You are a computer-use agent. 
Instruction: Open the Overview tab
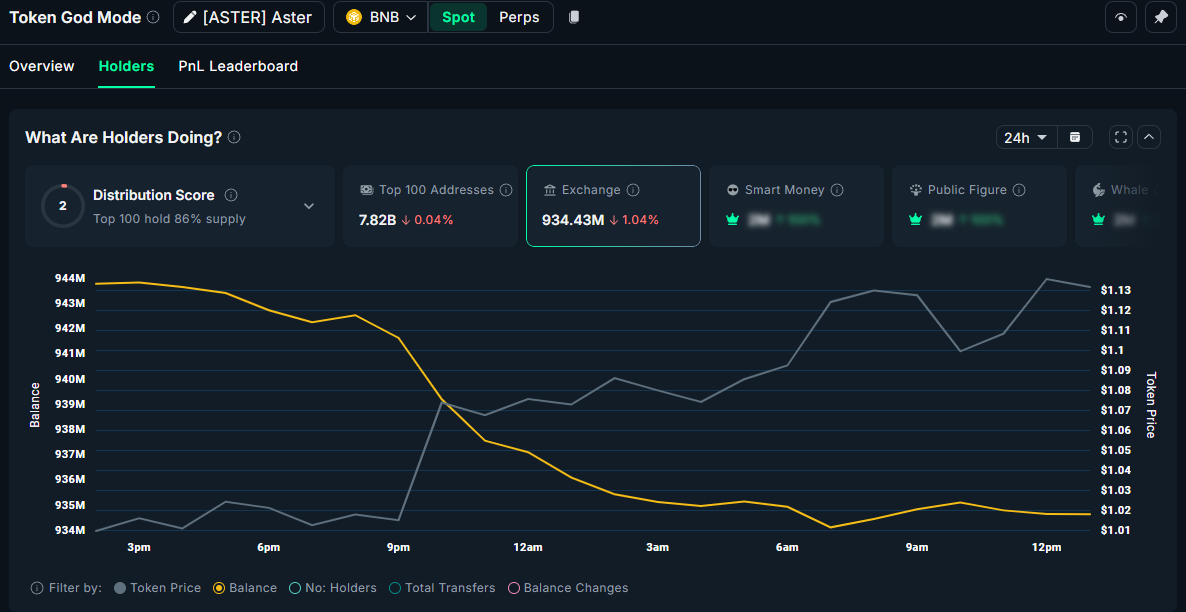[41, 66]
